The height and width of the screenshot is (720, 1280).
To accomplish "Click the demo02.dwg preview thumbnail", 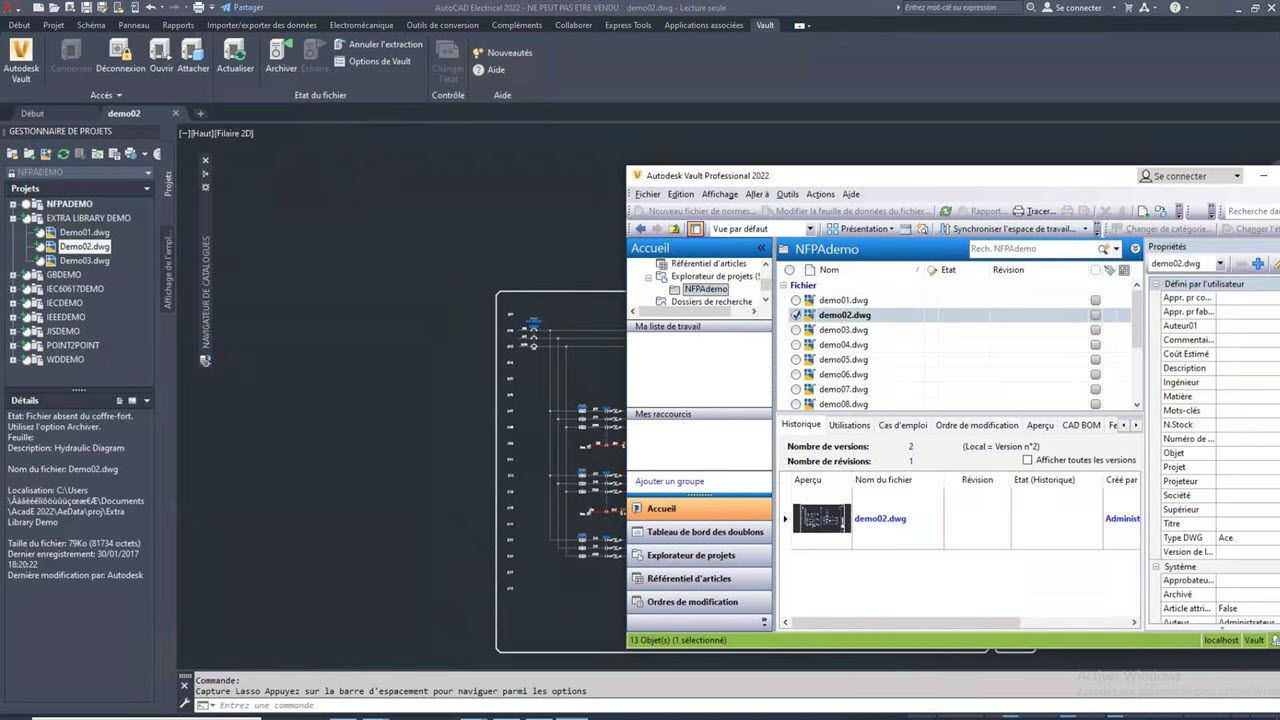I will tap(822, 518).
